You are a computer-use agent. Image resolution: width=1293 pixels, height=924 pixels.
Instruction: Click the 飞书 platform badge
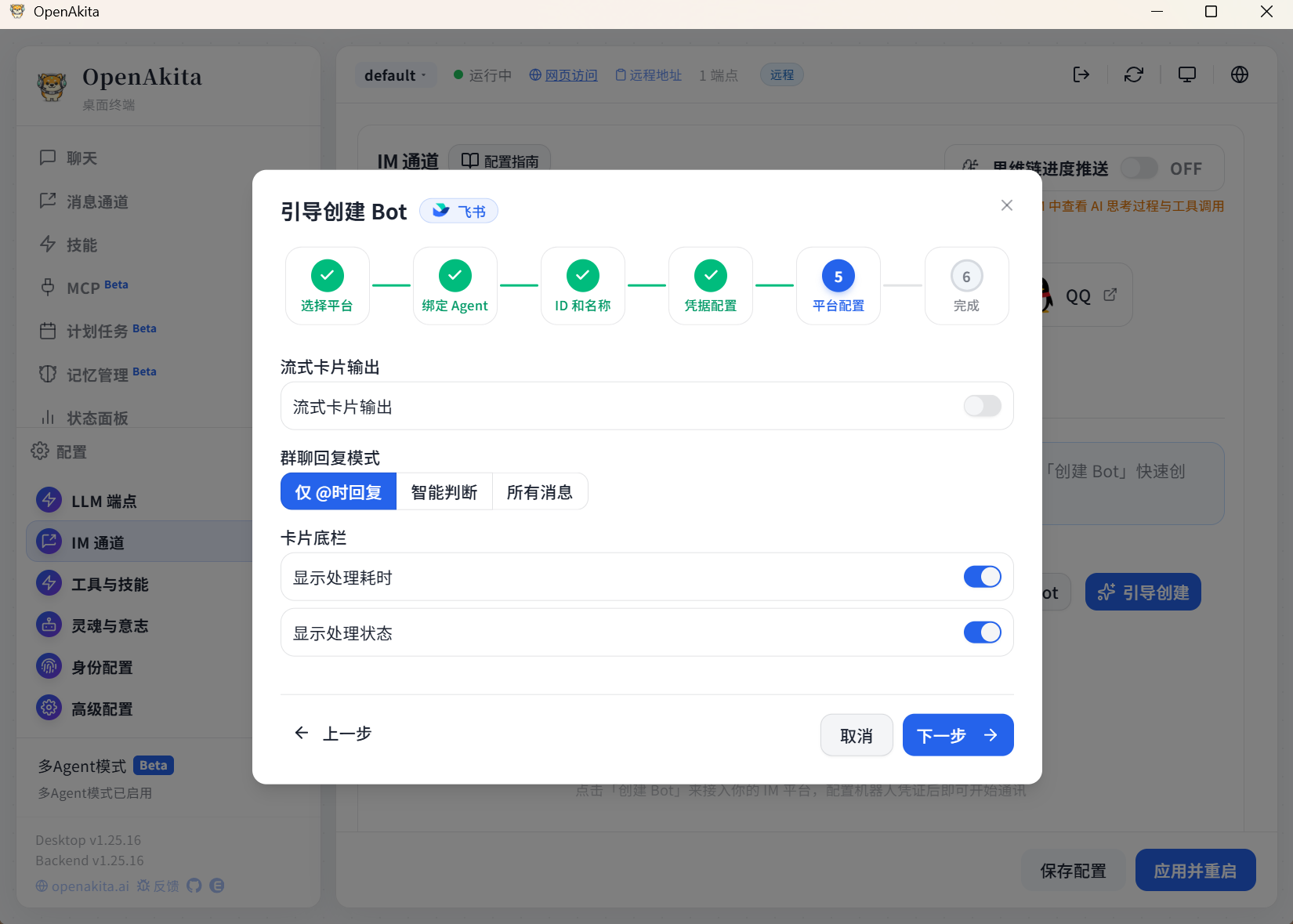[458, 211]
